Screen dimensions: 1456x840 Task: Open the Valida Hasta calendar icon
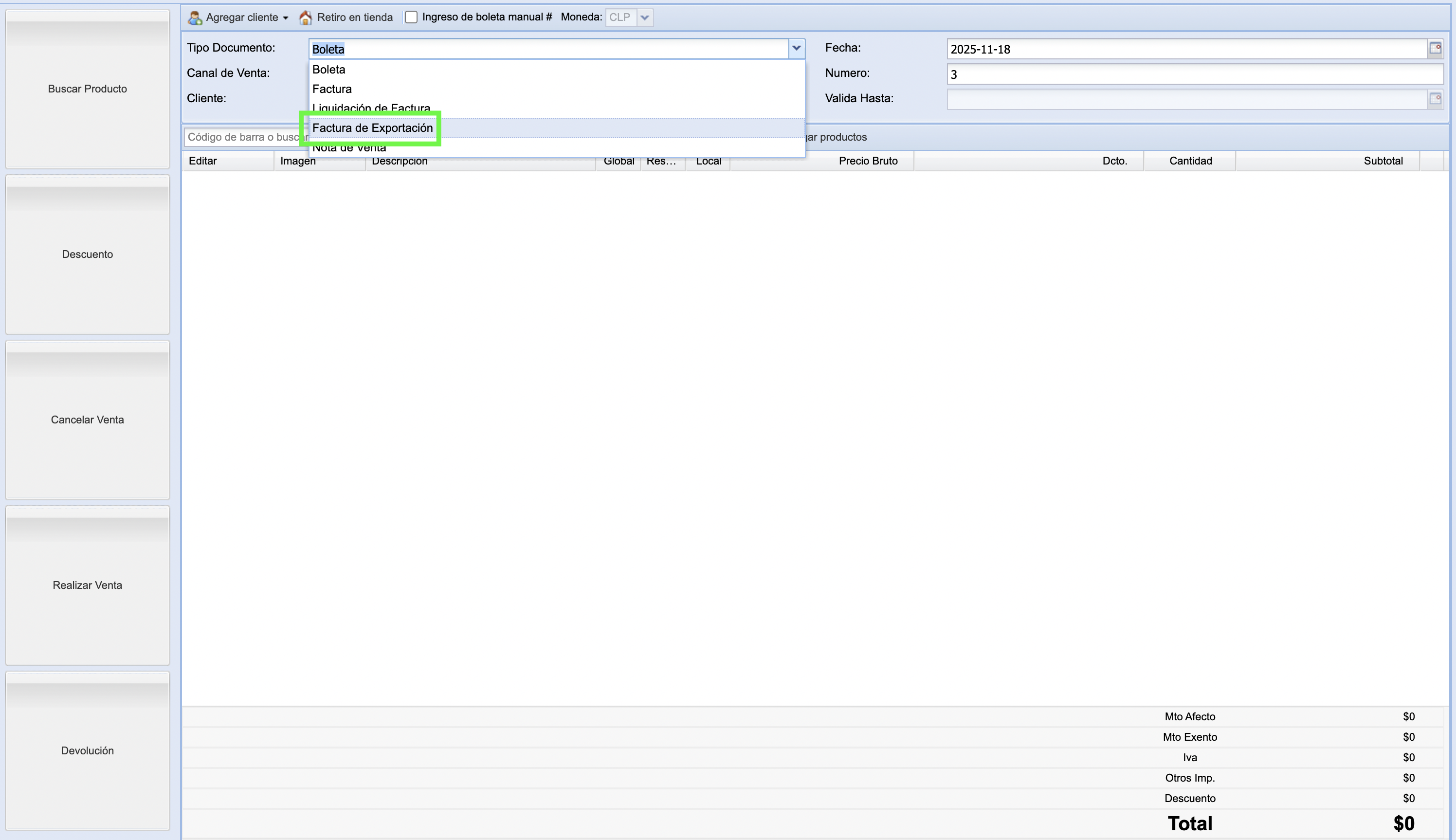click(1435, 99)
